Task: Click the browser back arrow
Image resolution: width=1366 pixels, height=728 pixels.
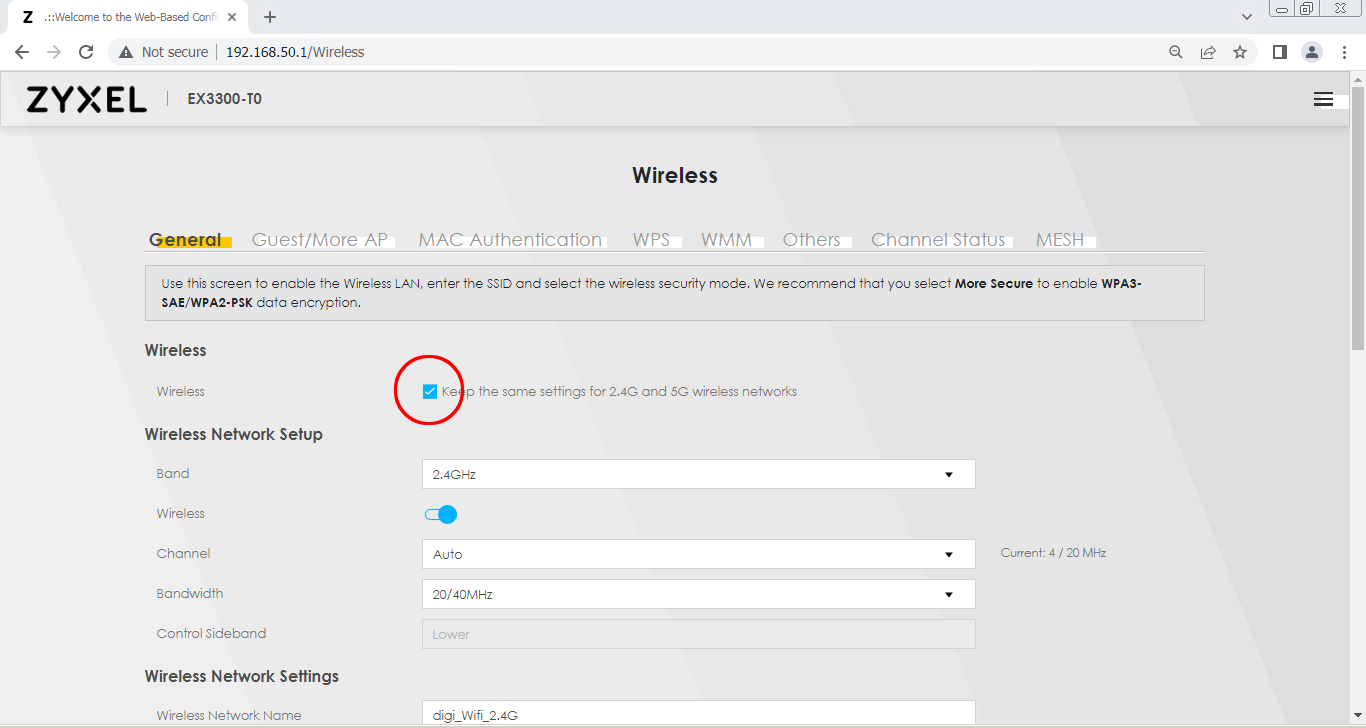Action: tap(22, 52)
